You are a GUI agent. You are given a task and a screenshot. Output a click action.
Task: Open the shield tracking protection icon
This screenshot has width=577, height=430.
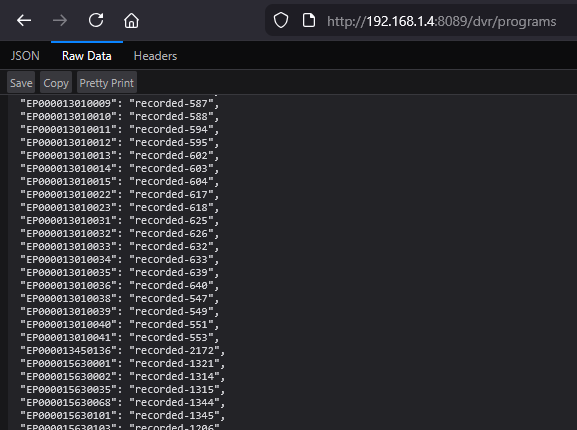pos(281,20)
